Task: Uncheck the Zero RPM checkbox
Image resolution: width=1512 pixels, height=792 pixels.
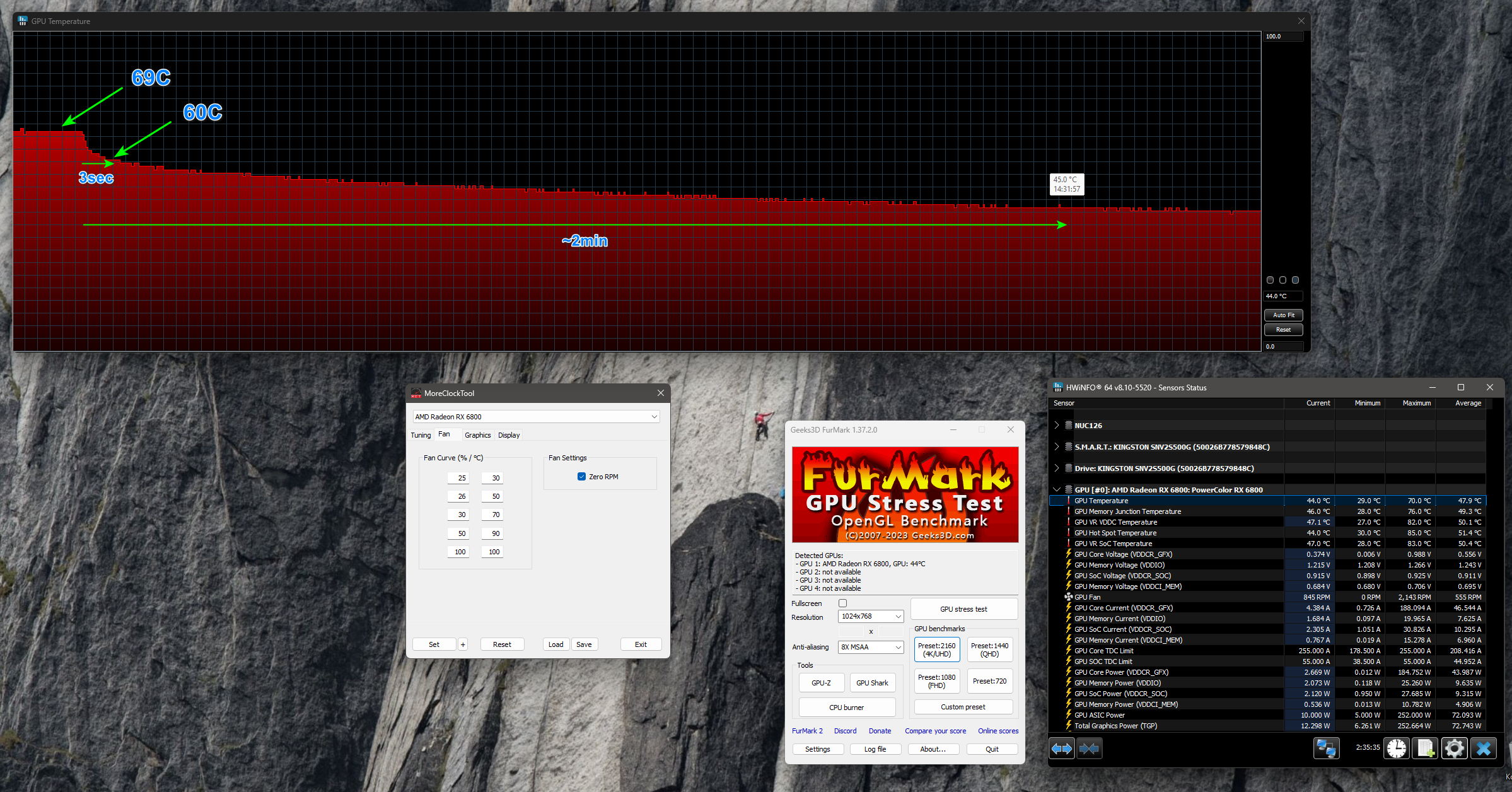Action: point(581,477)
